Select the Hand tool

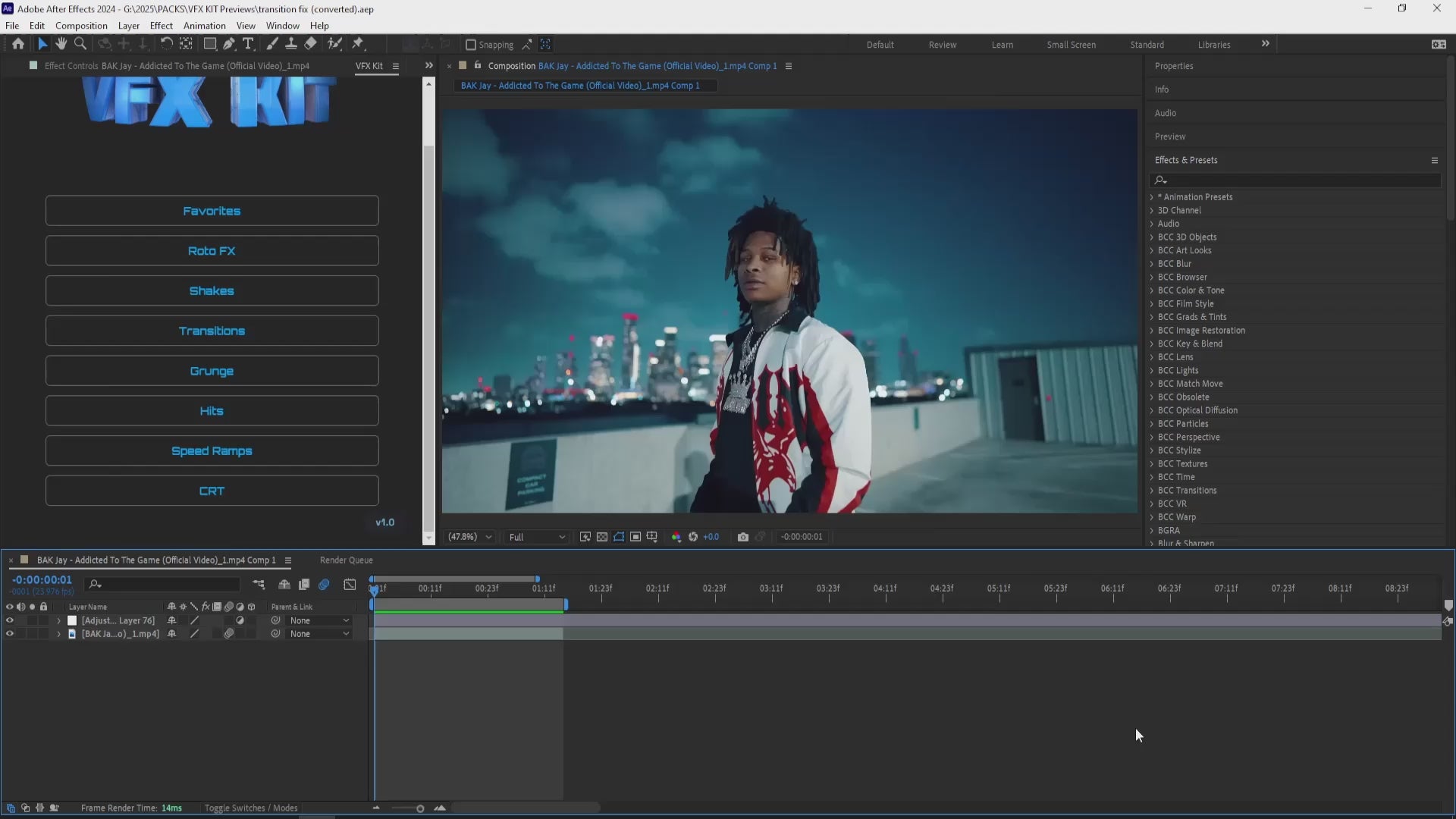click(x=61, y=44)
